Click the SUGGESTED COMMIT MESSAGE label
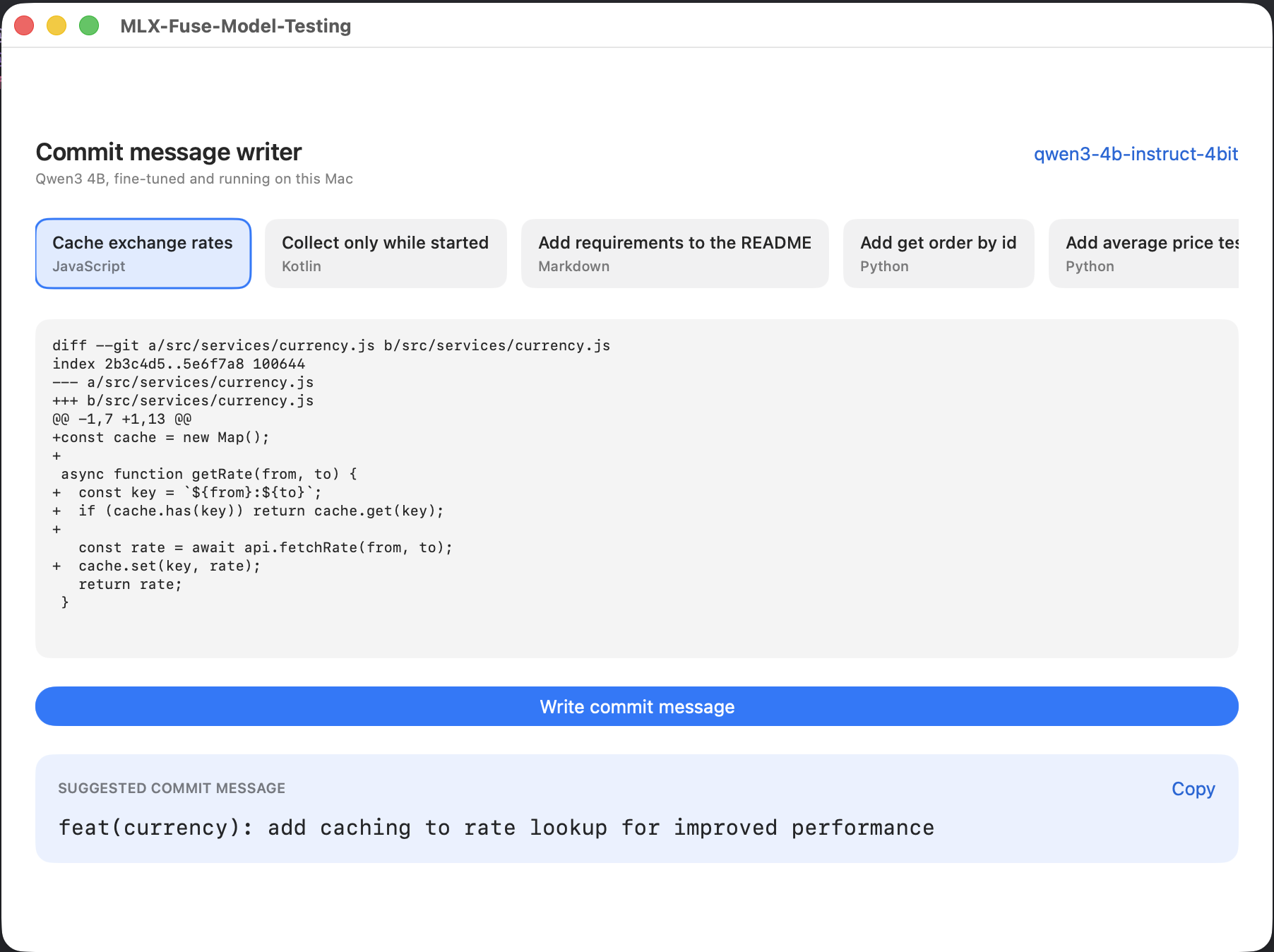 coord(172,788)
